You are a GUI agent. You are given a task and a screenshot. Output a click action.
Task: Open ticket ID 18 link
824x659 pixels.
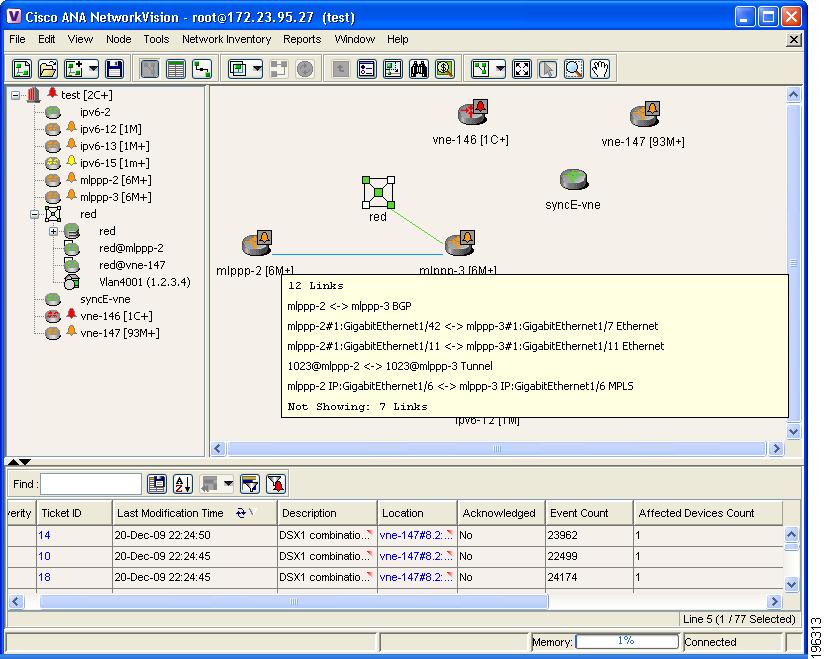click(x=44, y=578)
